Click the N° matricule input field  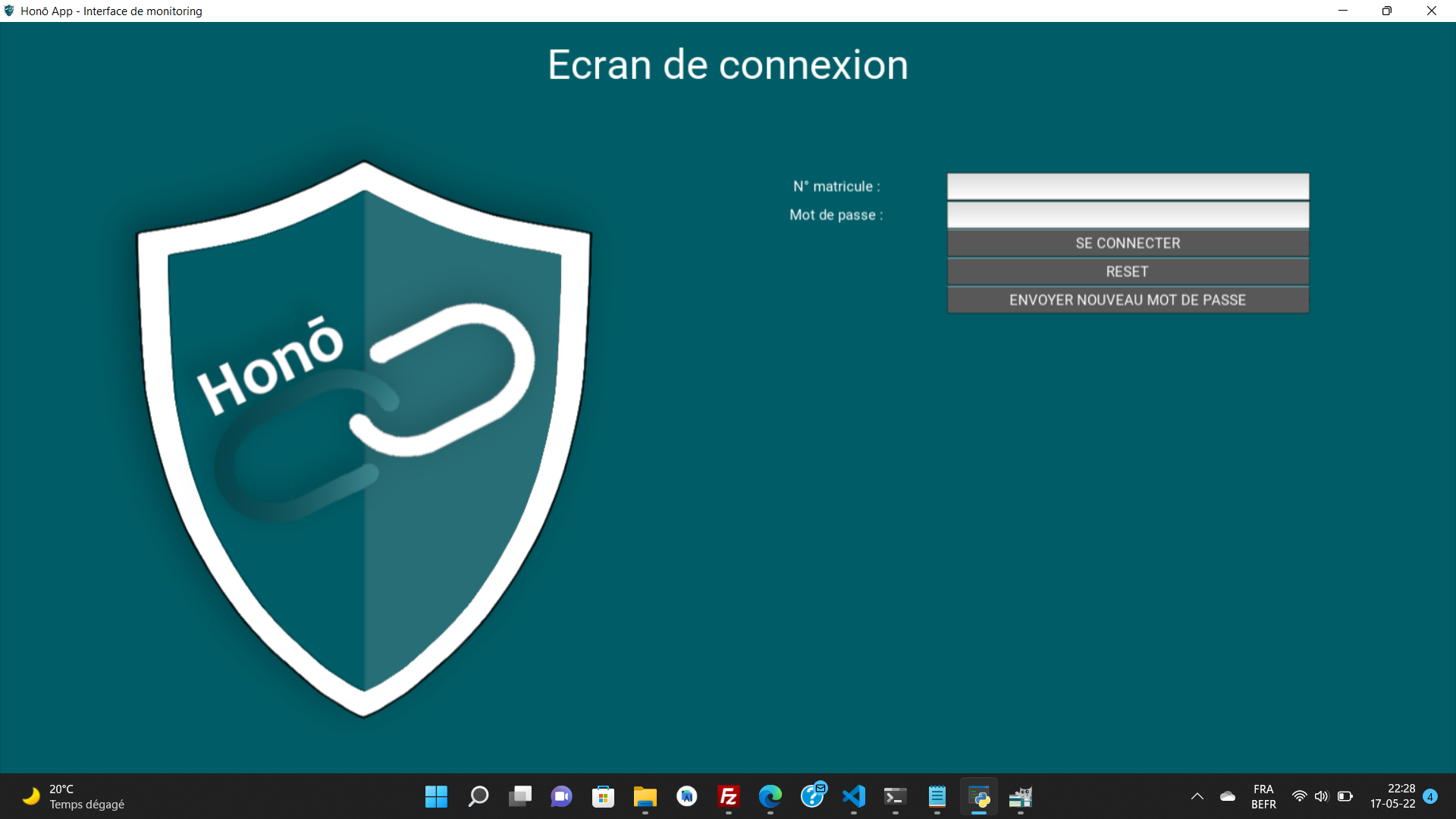pos(1128,187)
